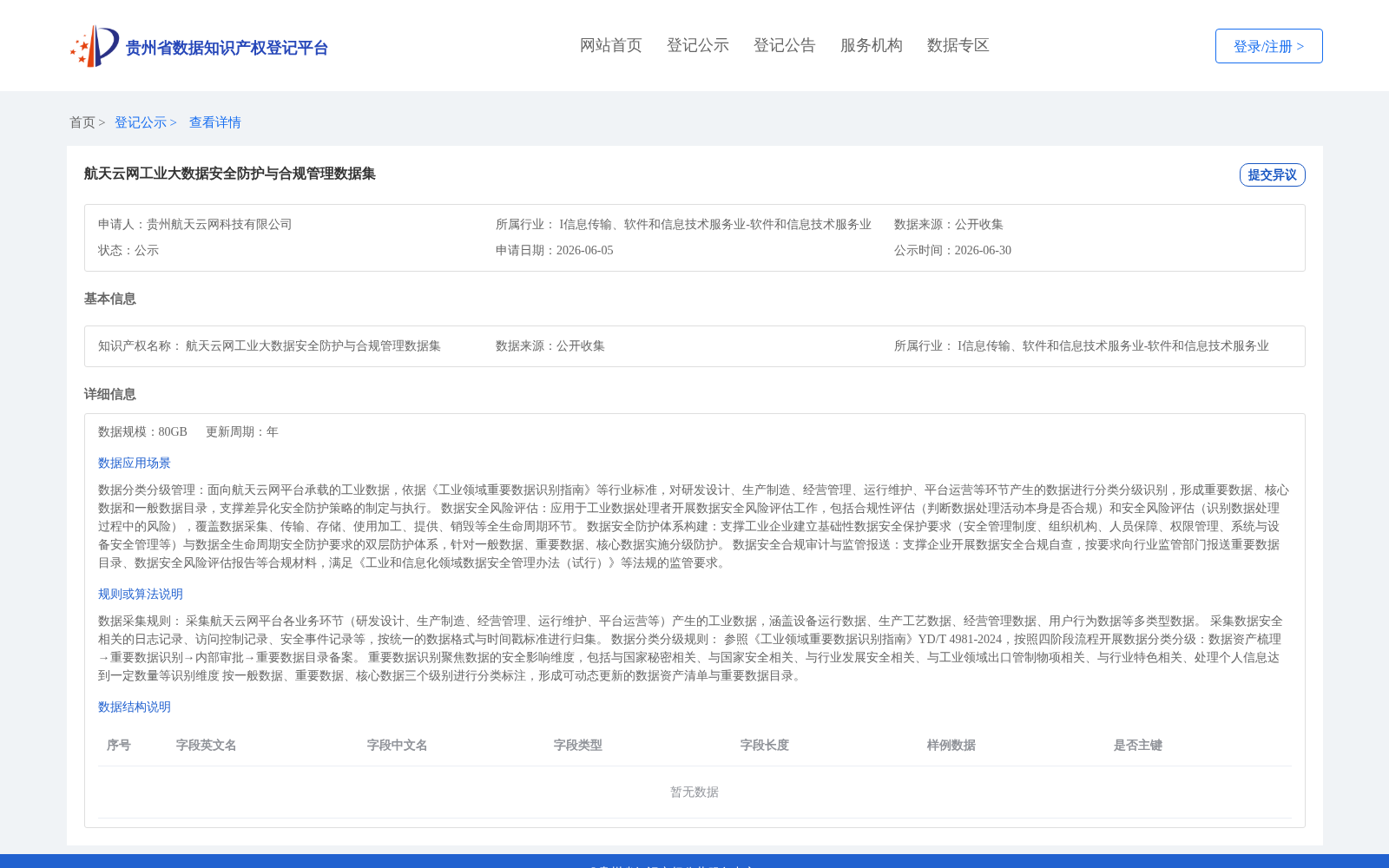Screen dimensions: 1389x868
Task: Click the 登录/注册 button
Action: click(x=1268, y=46)
